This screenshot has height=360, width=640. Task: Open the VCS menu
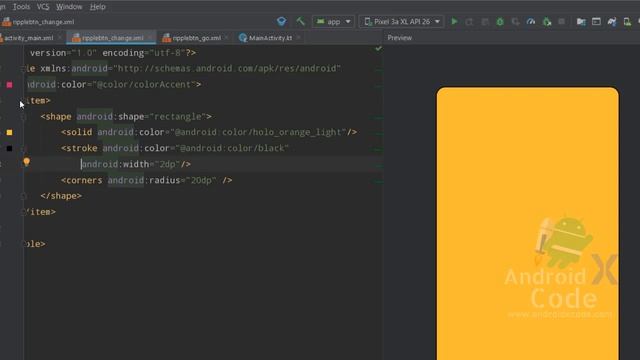click(x=43, y=7)
